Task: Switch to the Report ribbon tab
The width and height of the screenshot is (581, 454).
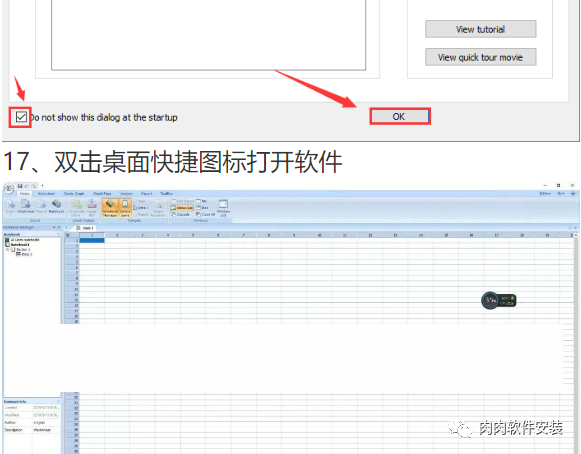Action: click(146, 193)
